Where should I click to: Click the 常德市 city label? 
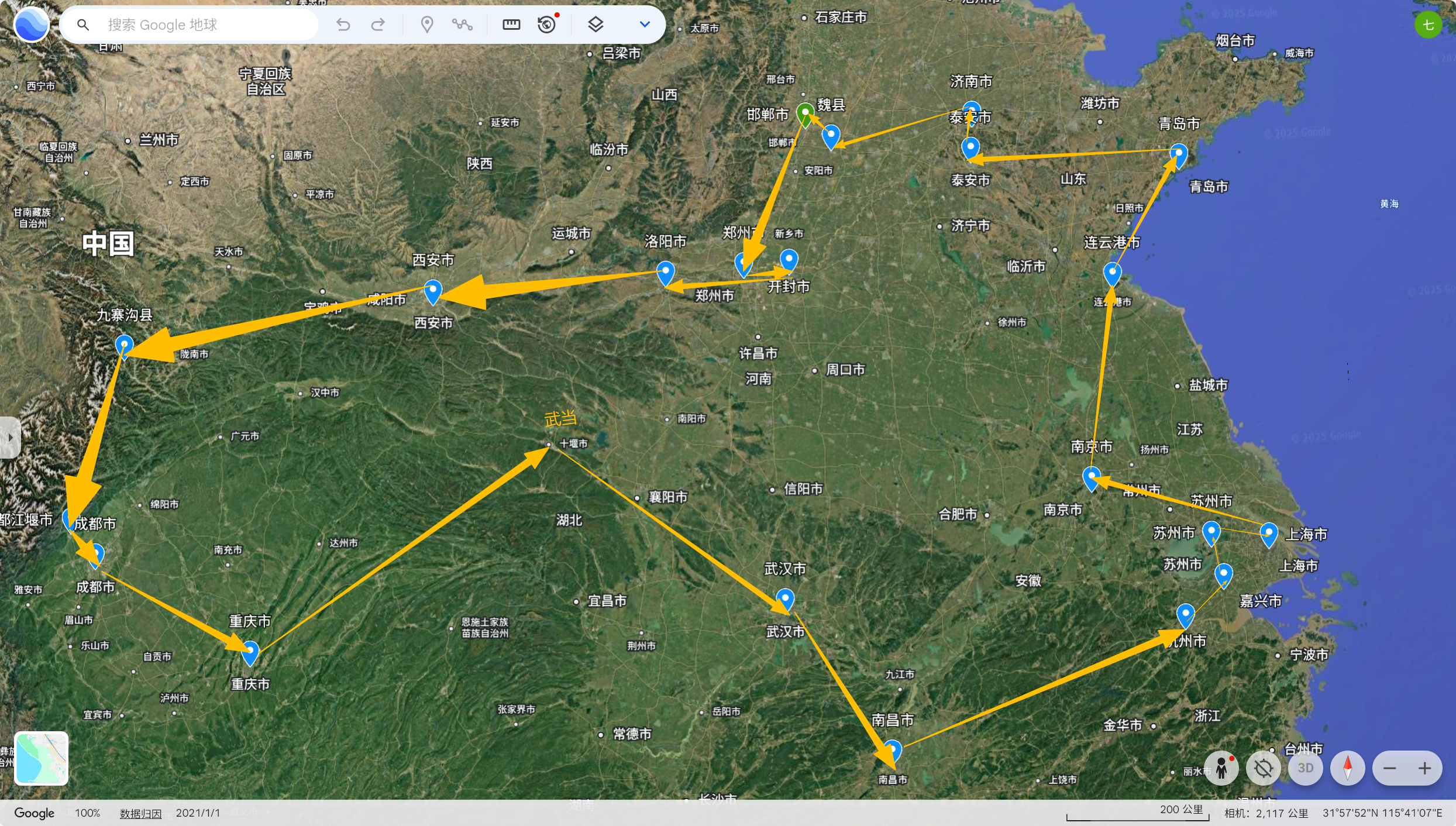pos(632,734)
